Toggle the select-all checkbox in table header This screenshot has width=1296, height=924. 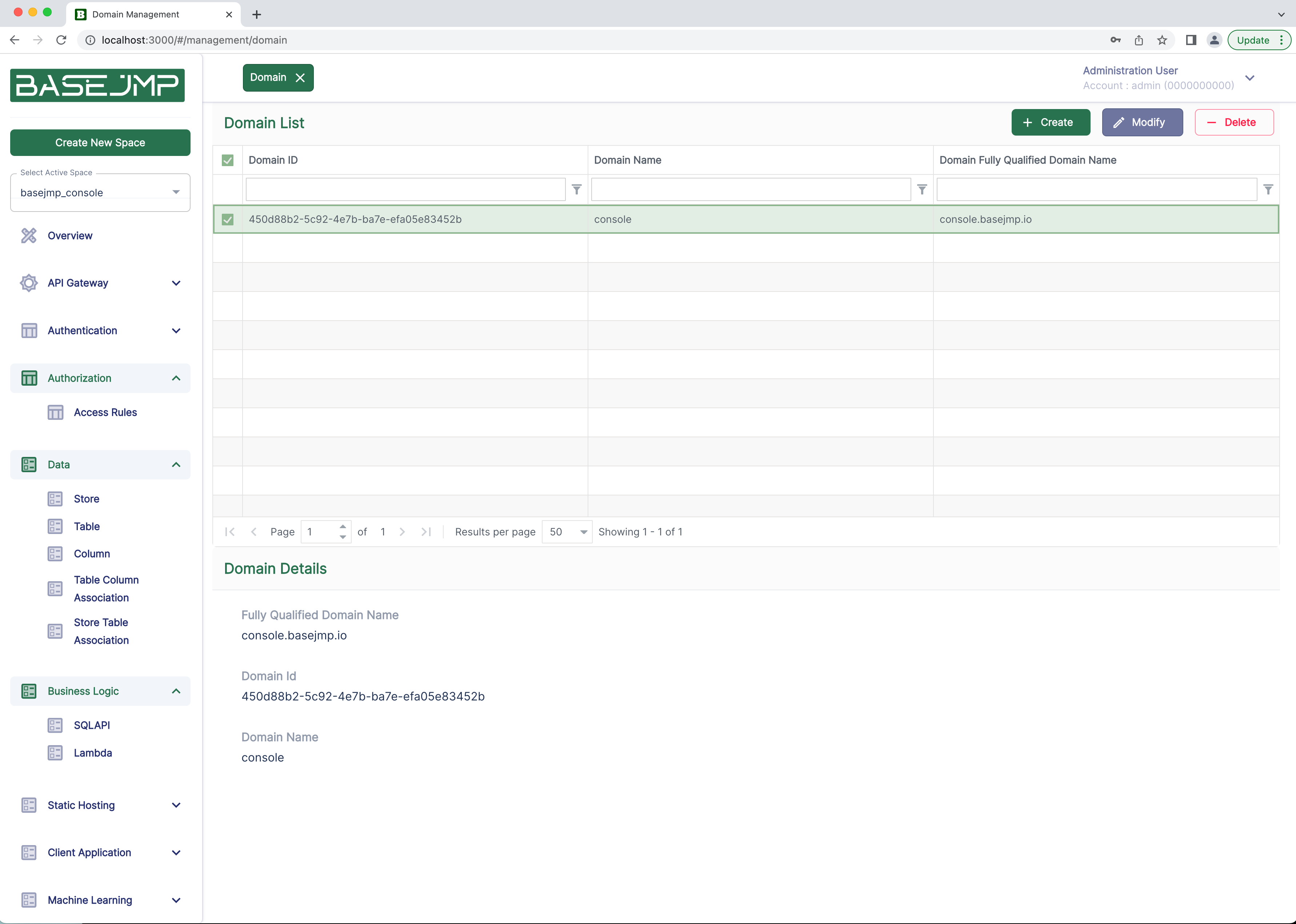[228, 160]
